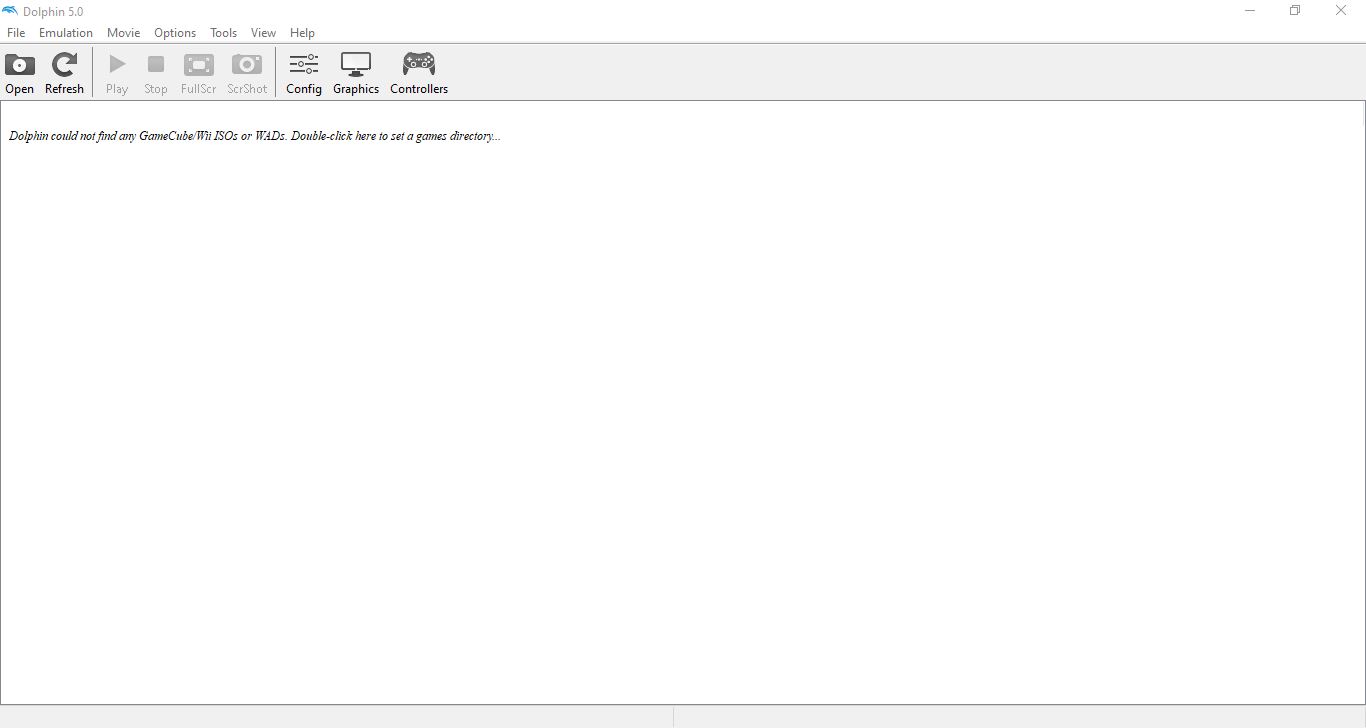
Task: Open the Help menu
Action: 302,33
